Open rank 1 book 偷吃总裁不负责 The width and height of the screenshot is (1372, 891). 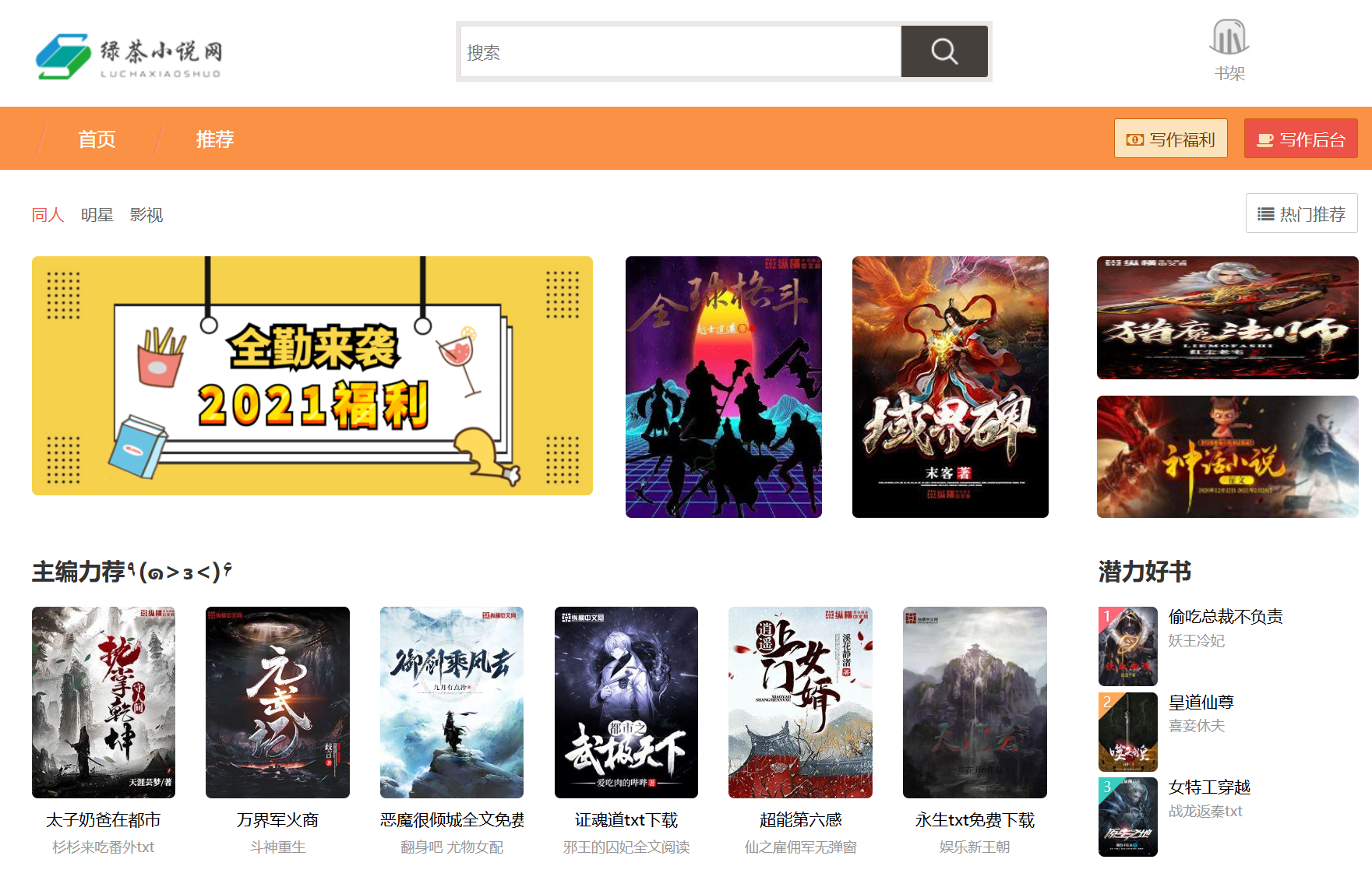(1225, 617)
